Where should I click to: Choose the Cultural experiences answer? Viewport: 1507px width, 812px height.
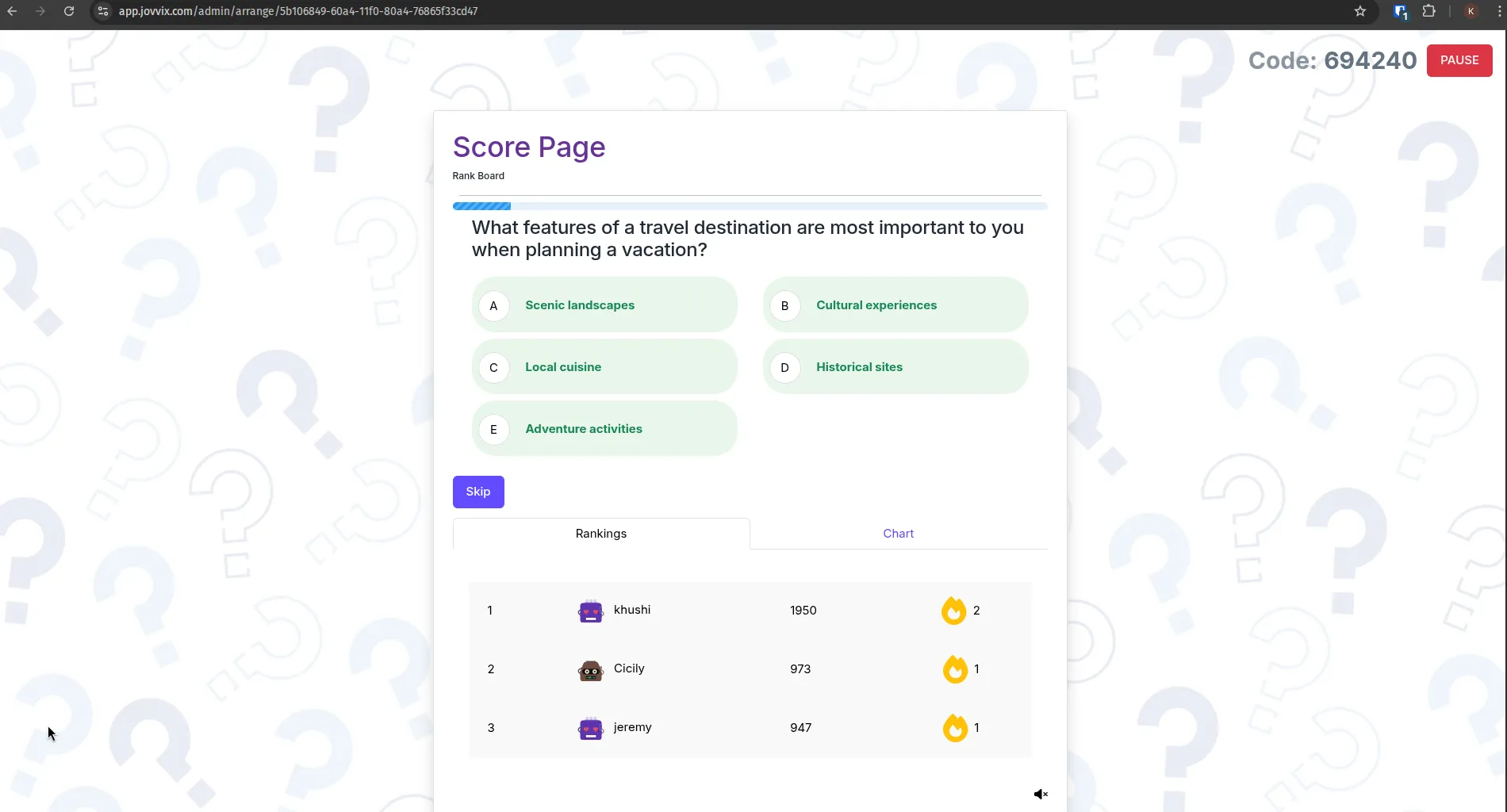pyautogui.click(x=895, y=304)
